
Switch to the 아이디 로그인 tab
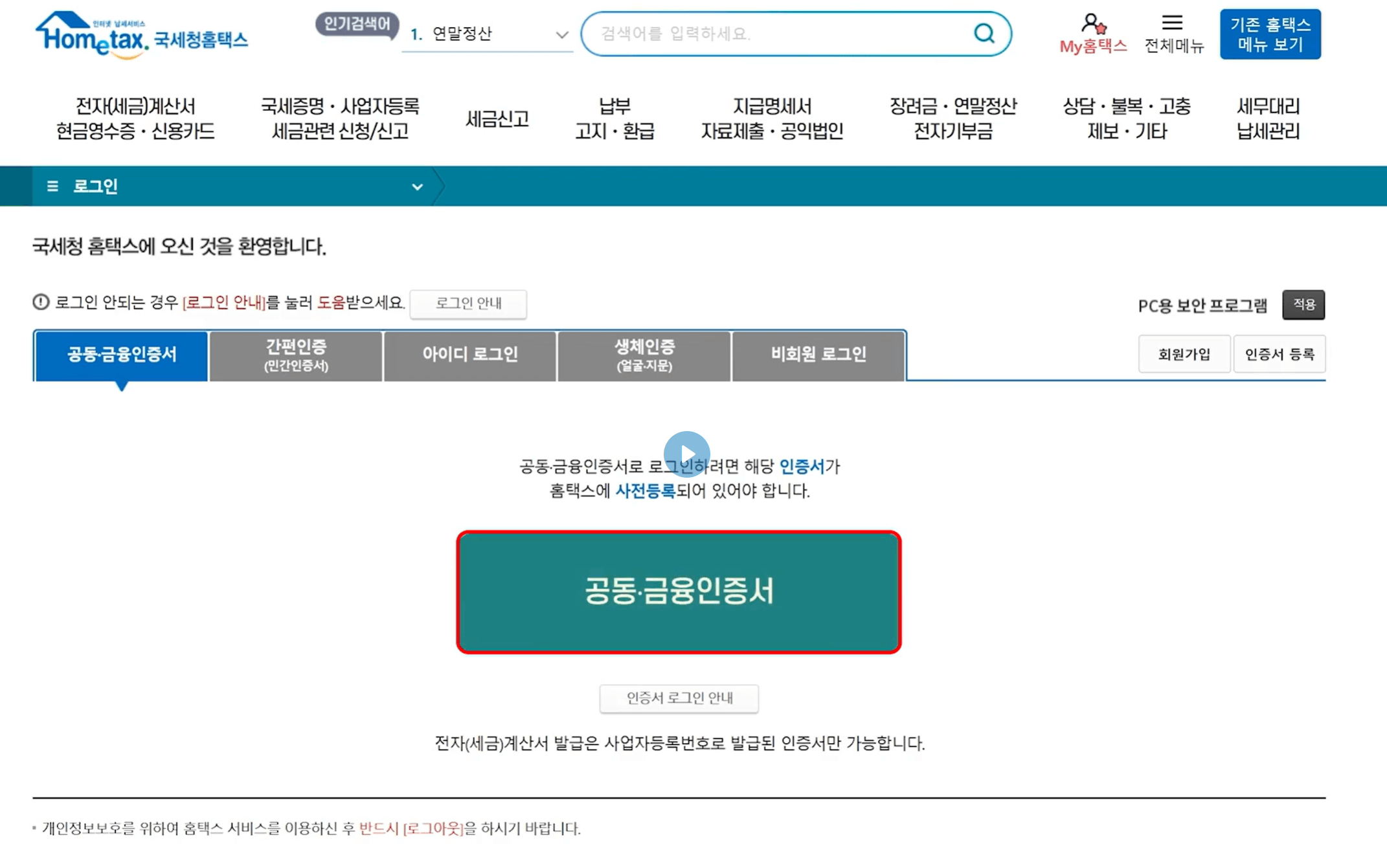(469, 355)
